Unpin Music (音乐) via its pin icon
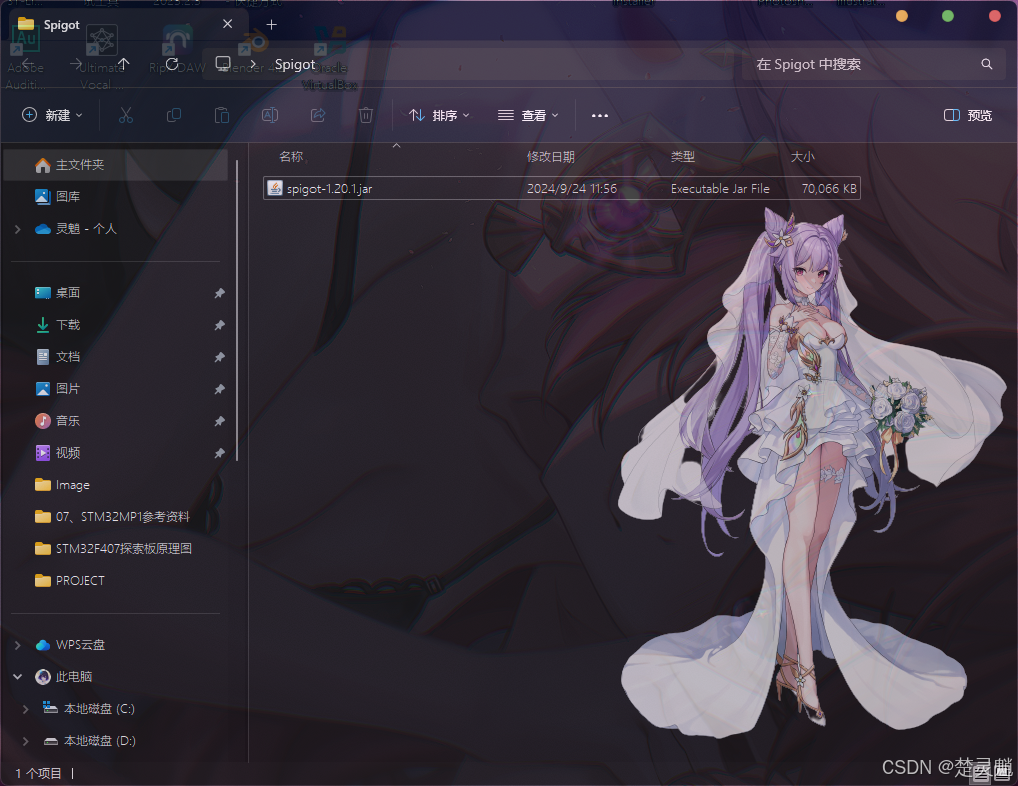This screenshot has height=786, width=1018. pyautogui.click(x=219, y=421)
